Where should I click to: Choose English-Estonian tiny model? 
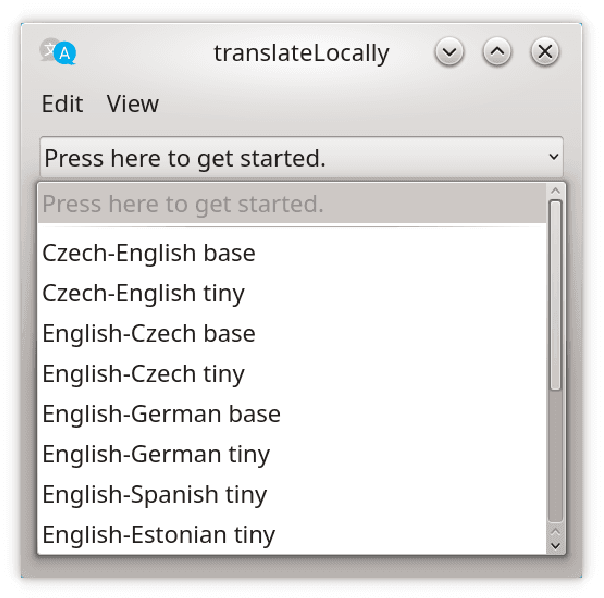click(x=158, y=535)
